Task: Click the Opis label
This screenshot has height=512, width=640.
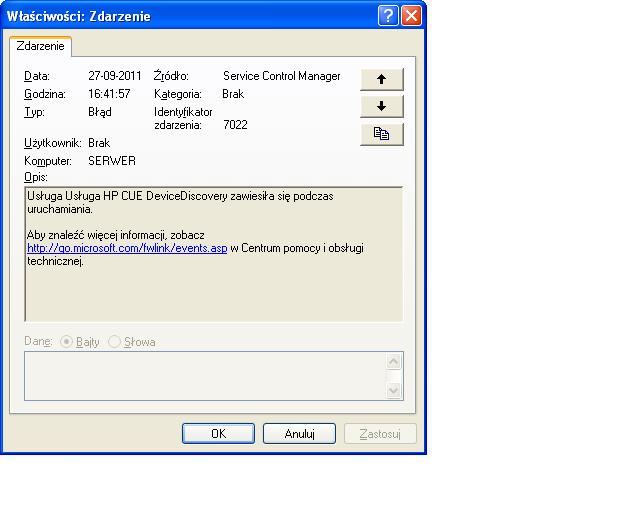Action: tap(36, 177)
